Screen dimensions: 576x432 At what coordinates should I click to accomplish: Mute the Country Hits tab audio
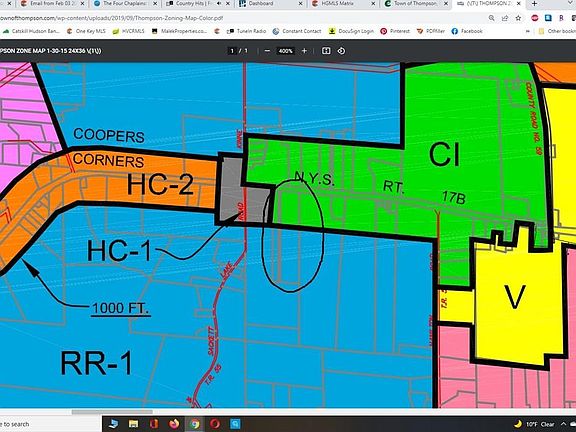[220, 4]
